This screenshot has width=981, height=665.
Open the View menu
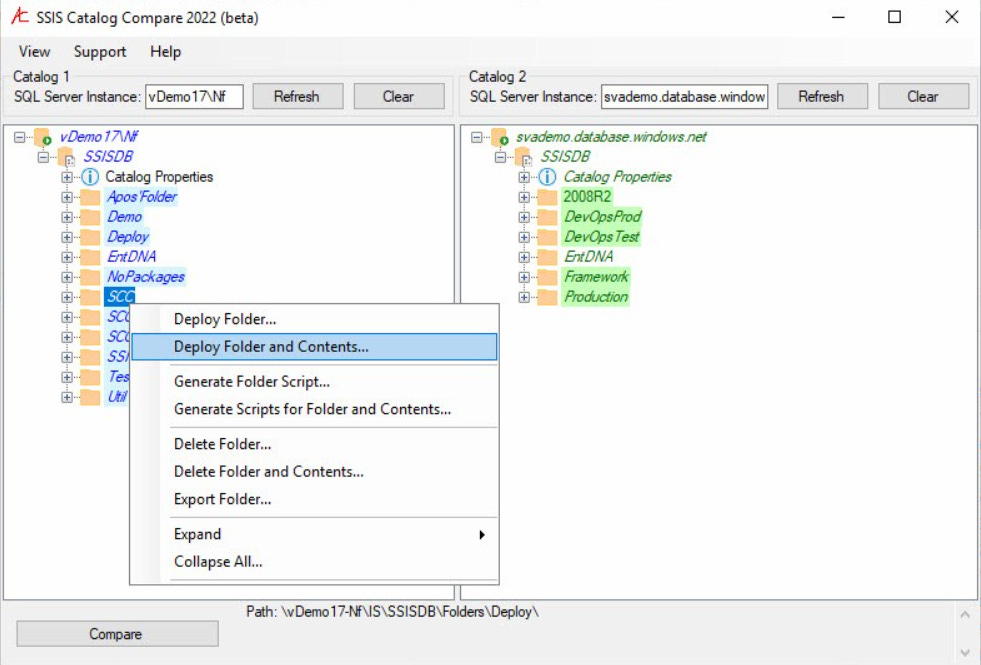[x=34, y=51]
